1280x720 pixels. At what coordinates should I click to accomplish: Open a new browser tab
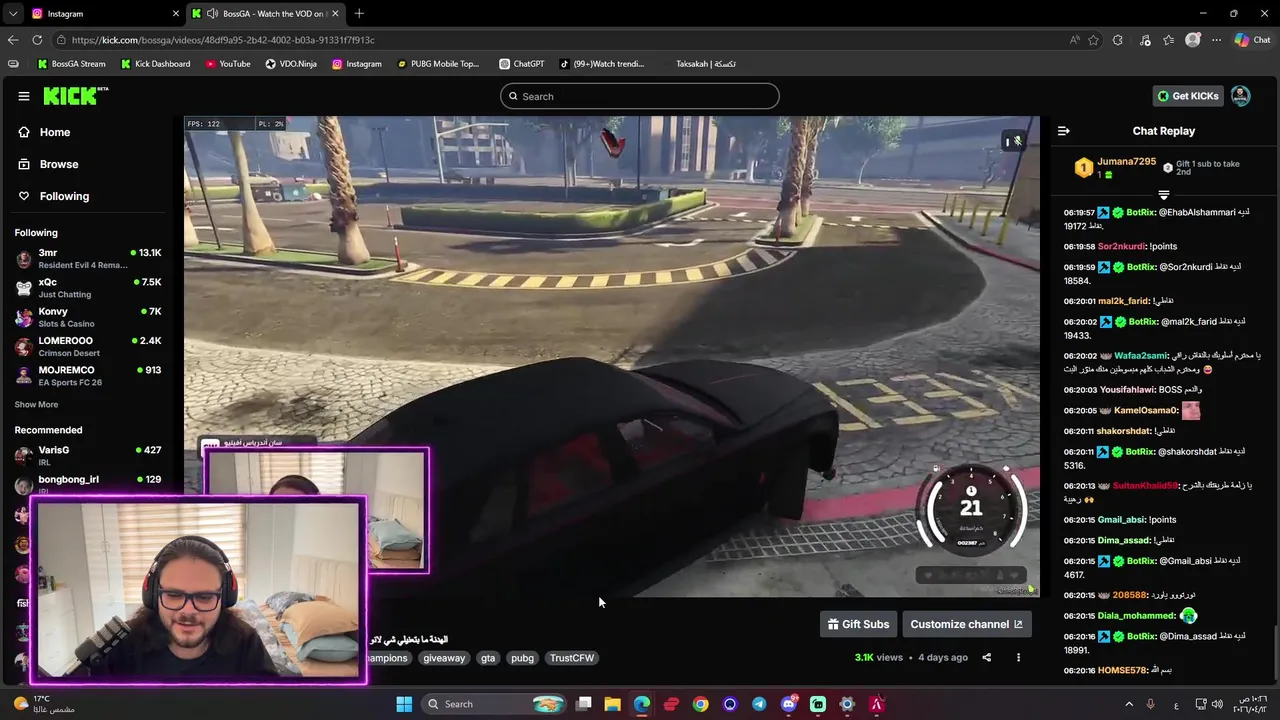[359, 13]
